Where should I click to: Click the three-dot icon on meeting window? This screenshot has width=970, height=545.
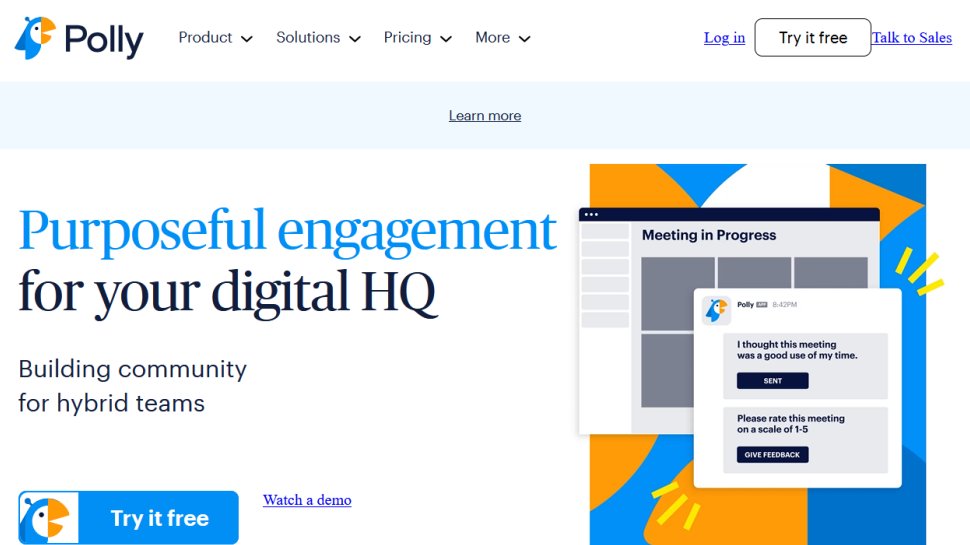pyautogui.click(x=591, y=215)
